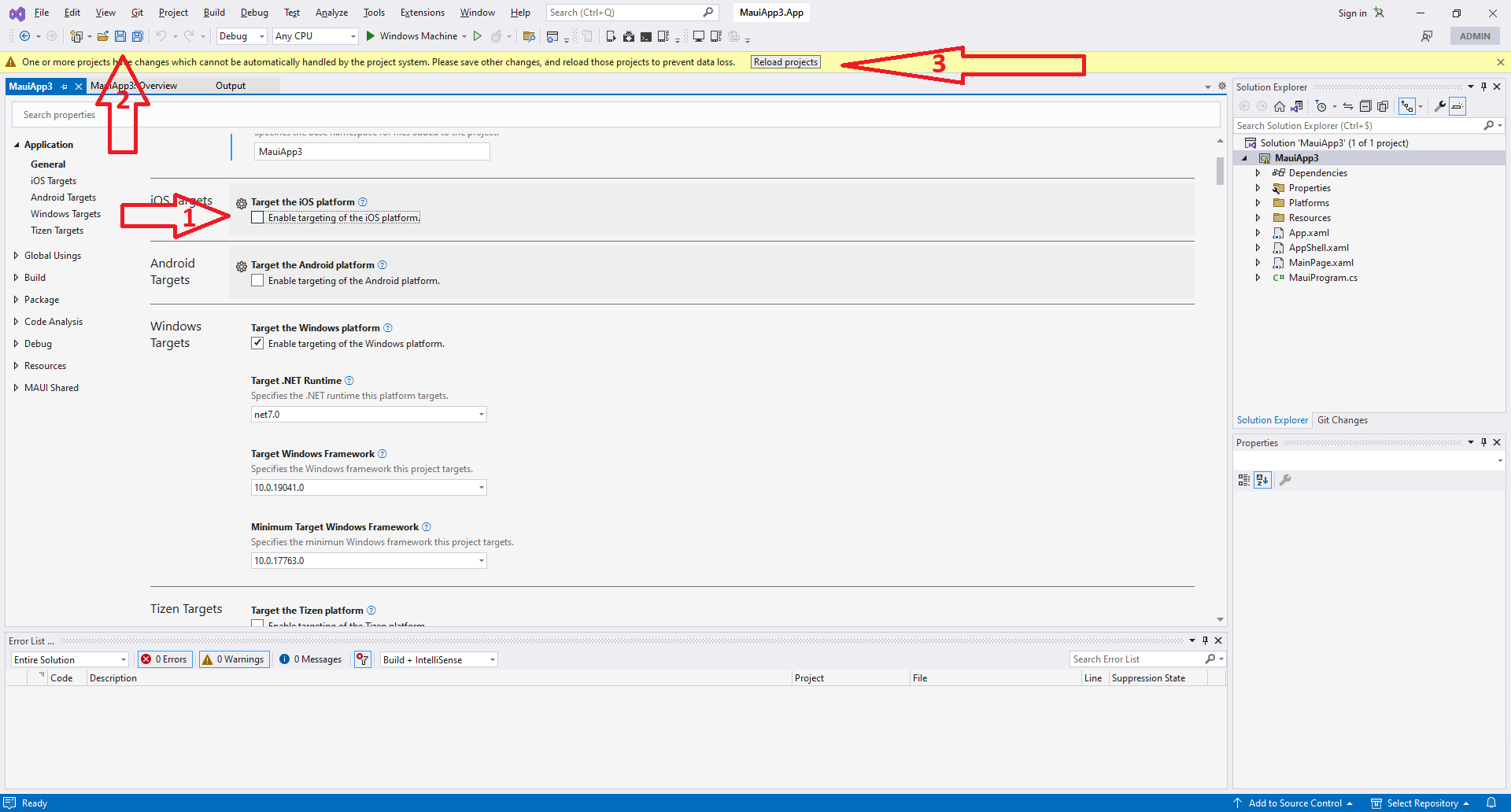The height and width of the screenshot is (812, 1511).
Task: Click the Save All icon
Action: (137, 35)
